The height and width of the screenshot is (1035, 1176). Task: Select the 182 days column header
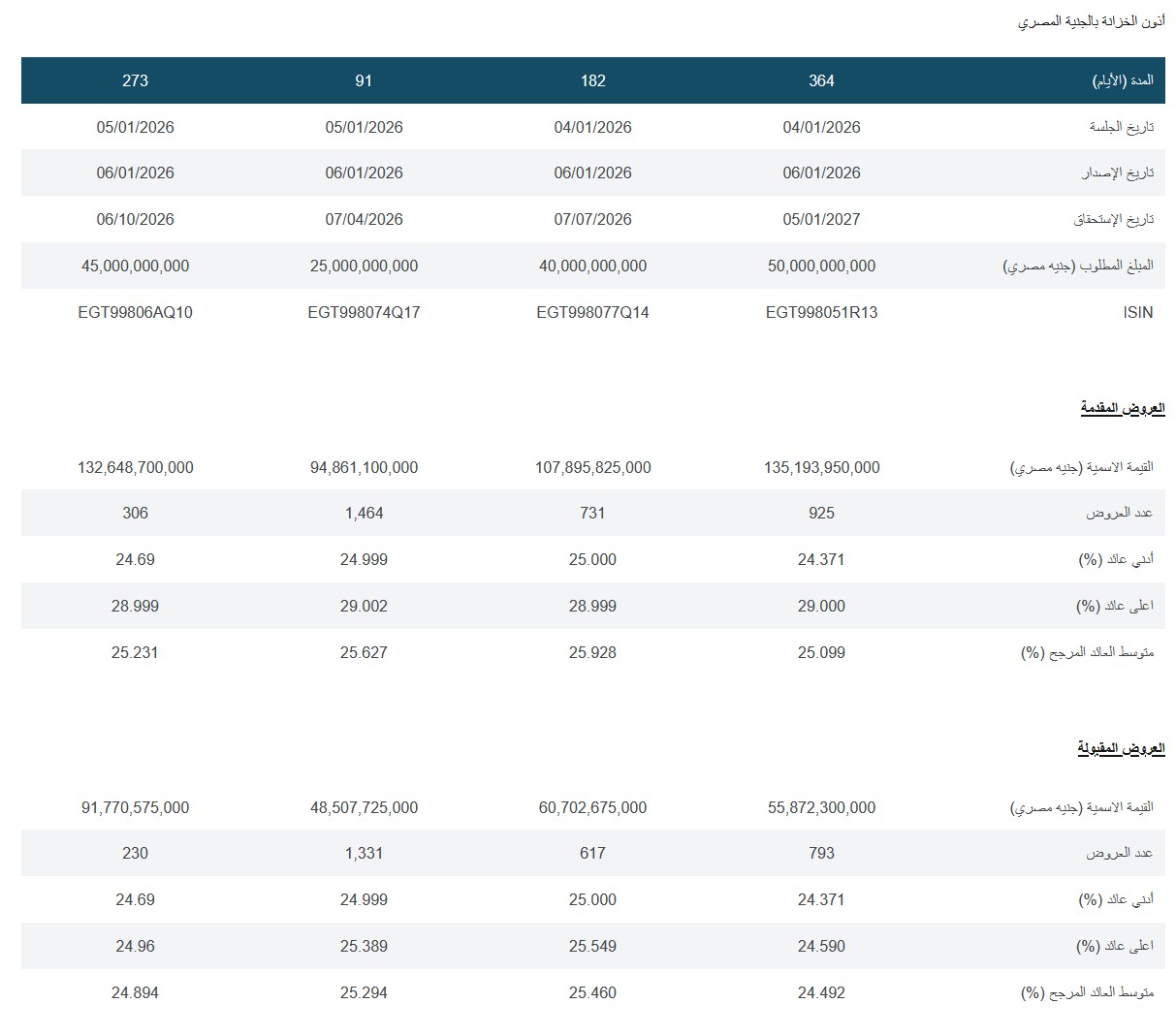(592, 80)
